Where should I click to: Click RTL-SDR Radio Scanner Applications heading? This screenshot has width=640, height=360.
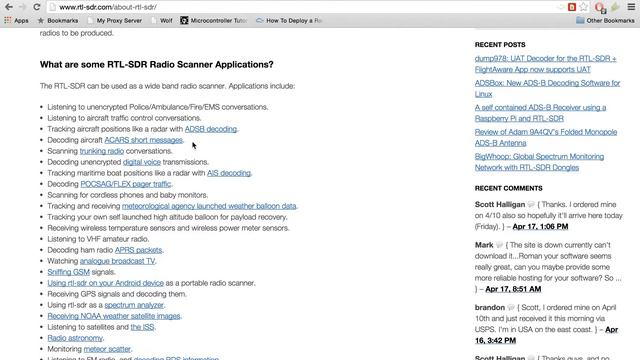(x=157, y=64)
